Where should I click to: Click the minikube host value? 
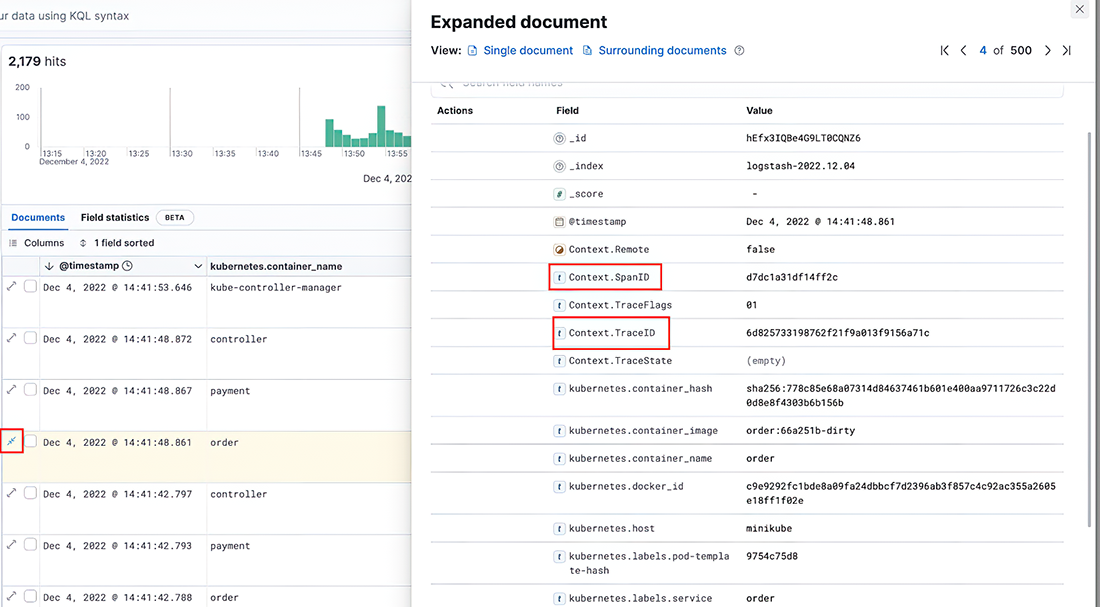769,528
